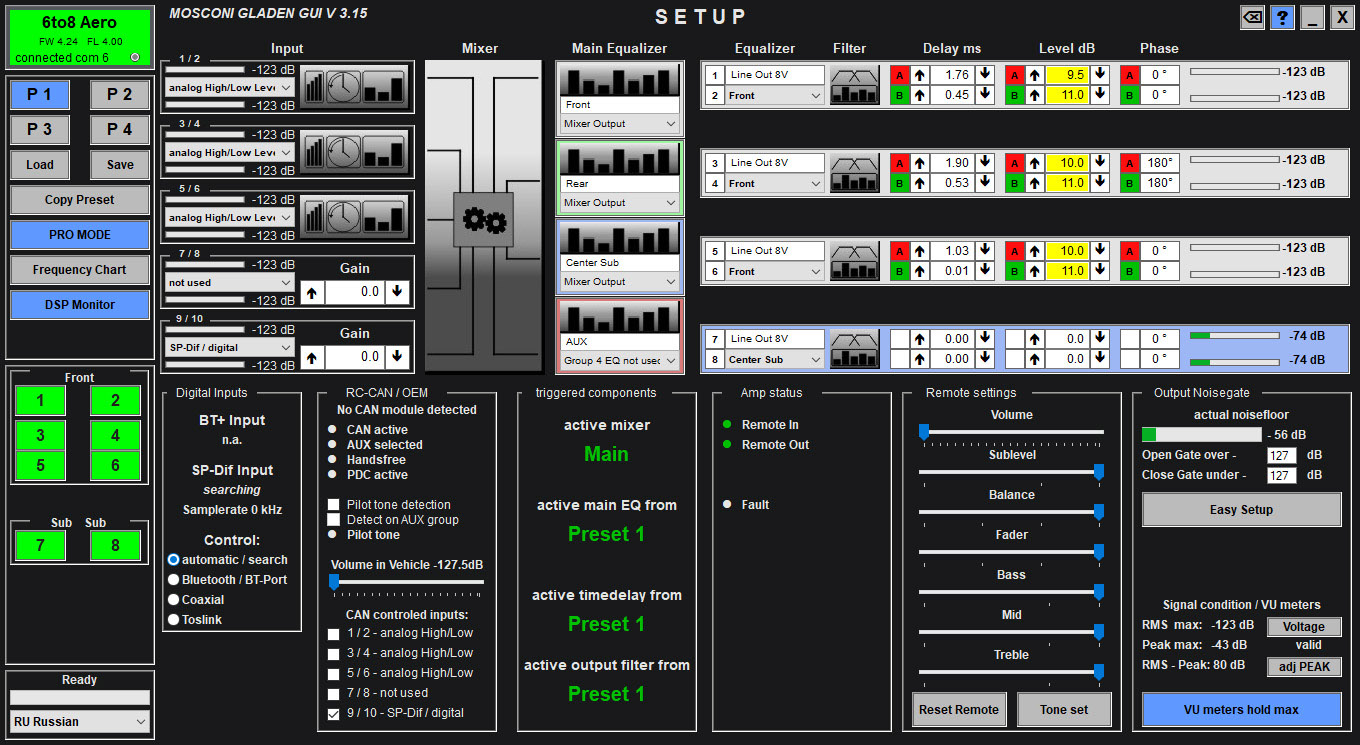Viewport: 1360px width, 745px height.
Task: Click the Frequency Chart button
Action: (80, 270)
